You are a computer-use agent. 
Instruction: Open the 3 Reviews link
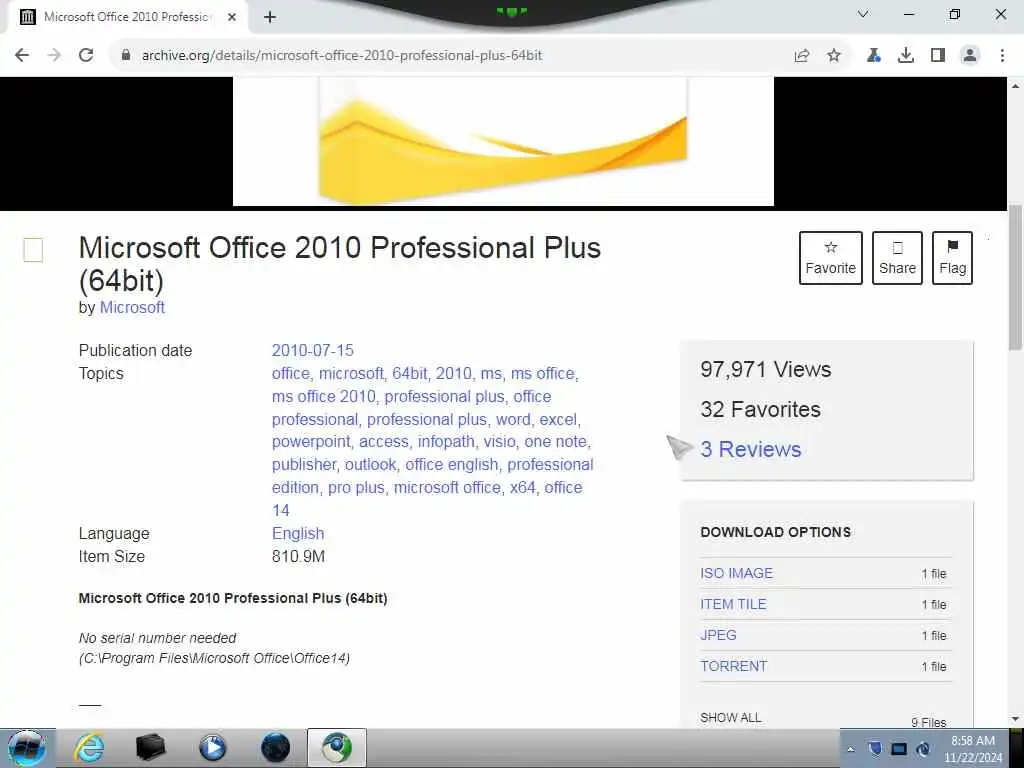click(x=750, y=449)
